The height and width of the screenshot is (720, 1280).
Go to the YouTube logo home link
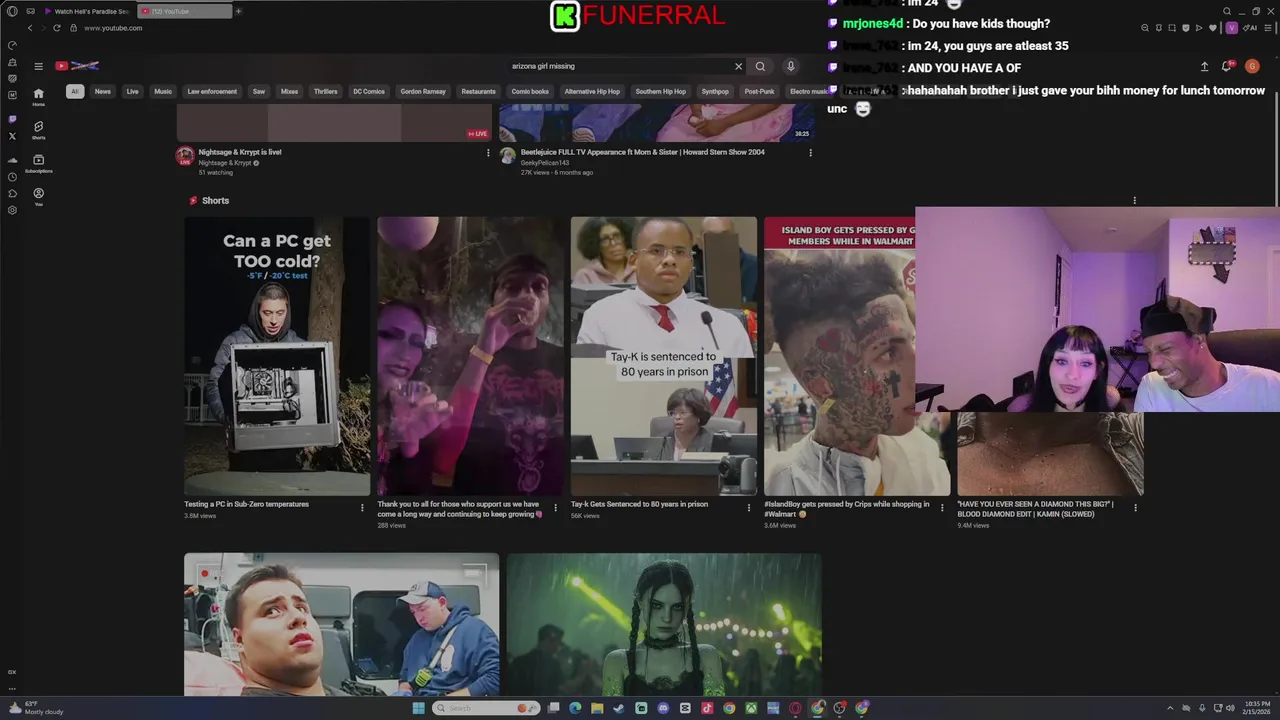[x=77, y=66]
